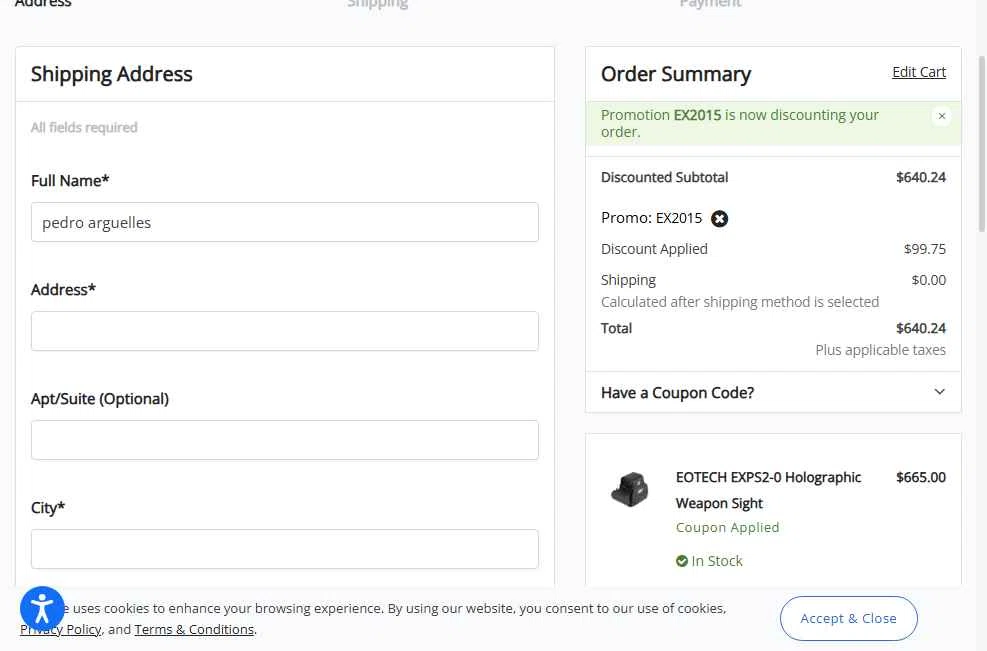Screen dimensions: 987x651
Task: Open the Have a Coupon Code section
Action: click(678, 392)
